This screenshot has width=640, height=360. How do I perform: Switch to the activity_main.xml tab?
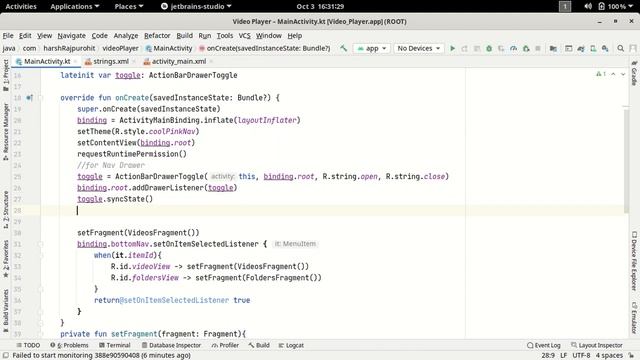(178, 62)
